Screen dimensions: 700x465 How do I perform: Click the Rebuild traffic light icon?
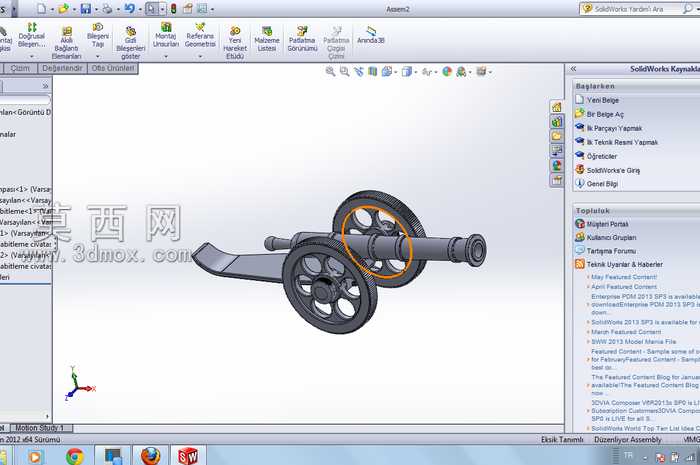click(x=174, y=8)
